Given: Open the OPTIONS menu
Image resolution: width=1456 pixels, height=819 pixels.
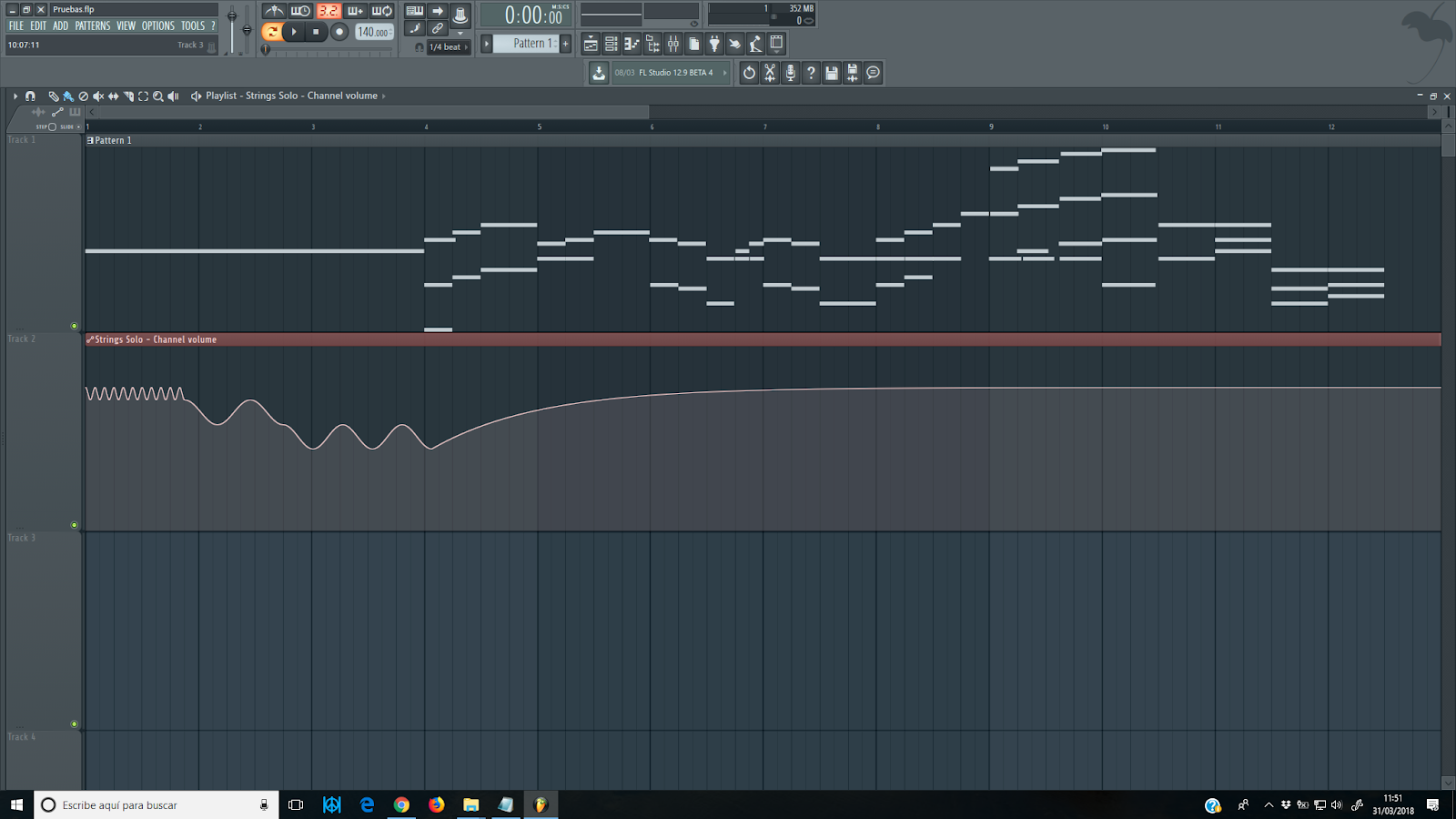Looking at the screenshot, I should 158,26.
